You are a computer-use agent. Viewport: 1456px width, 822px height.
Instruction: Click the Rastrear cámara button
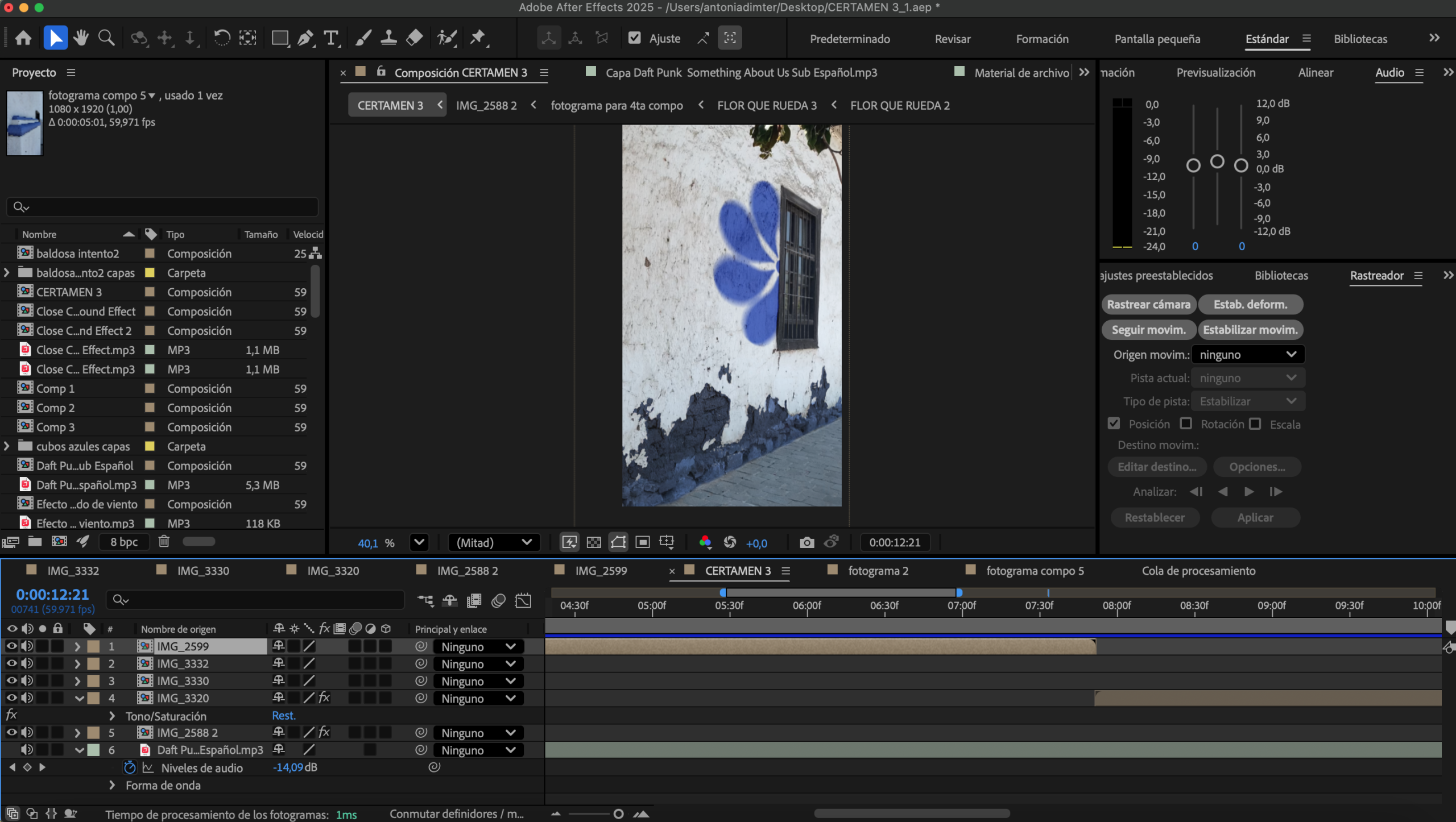(1148, 304)
